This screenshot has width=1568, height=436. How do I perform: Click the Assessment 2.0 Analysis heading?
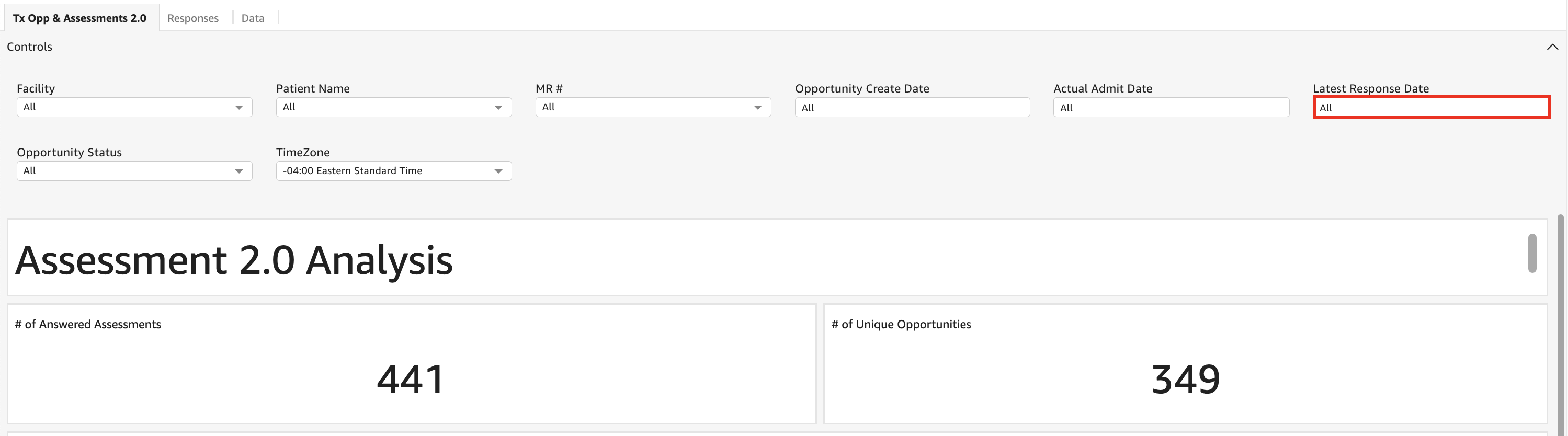coord(234,260)
